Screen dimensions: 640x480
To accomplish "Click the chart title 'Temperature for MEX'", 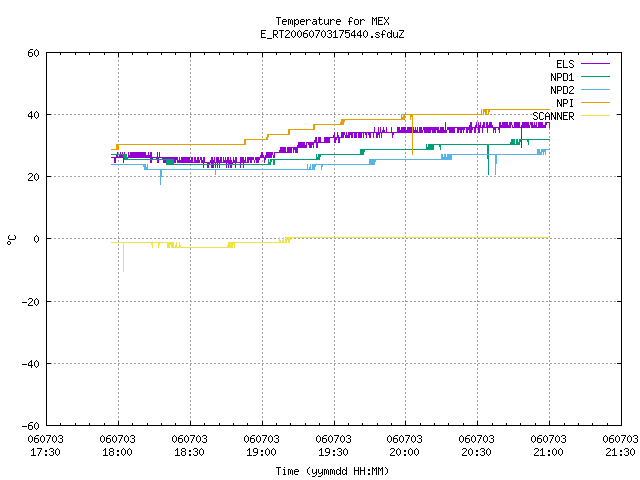I will click(332, 21).
